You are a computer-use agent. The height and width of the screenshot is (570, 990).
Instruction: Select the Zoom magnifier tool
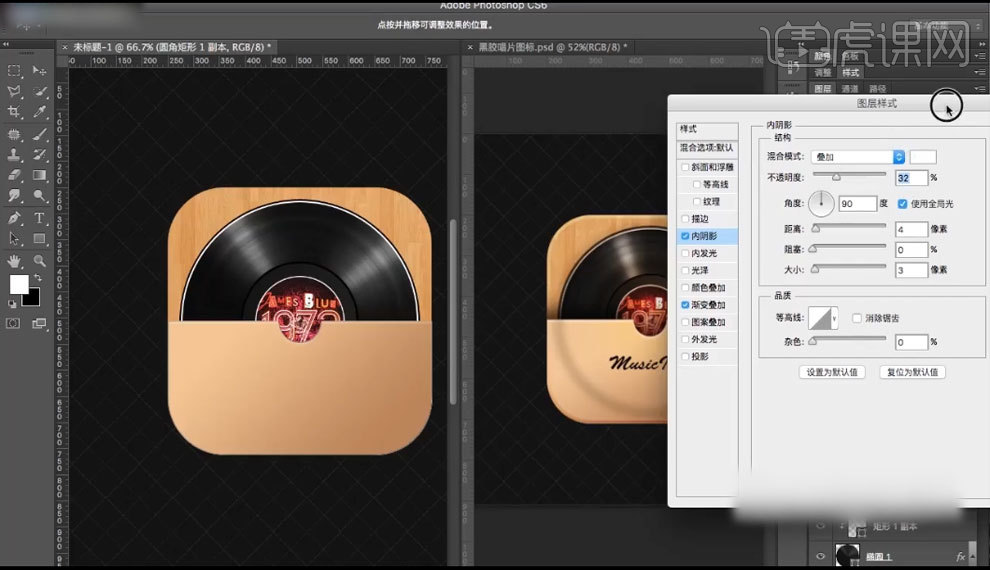point(39,260)
